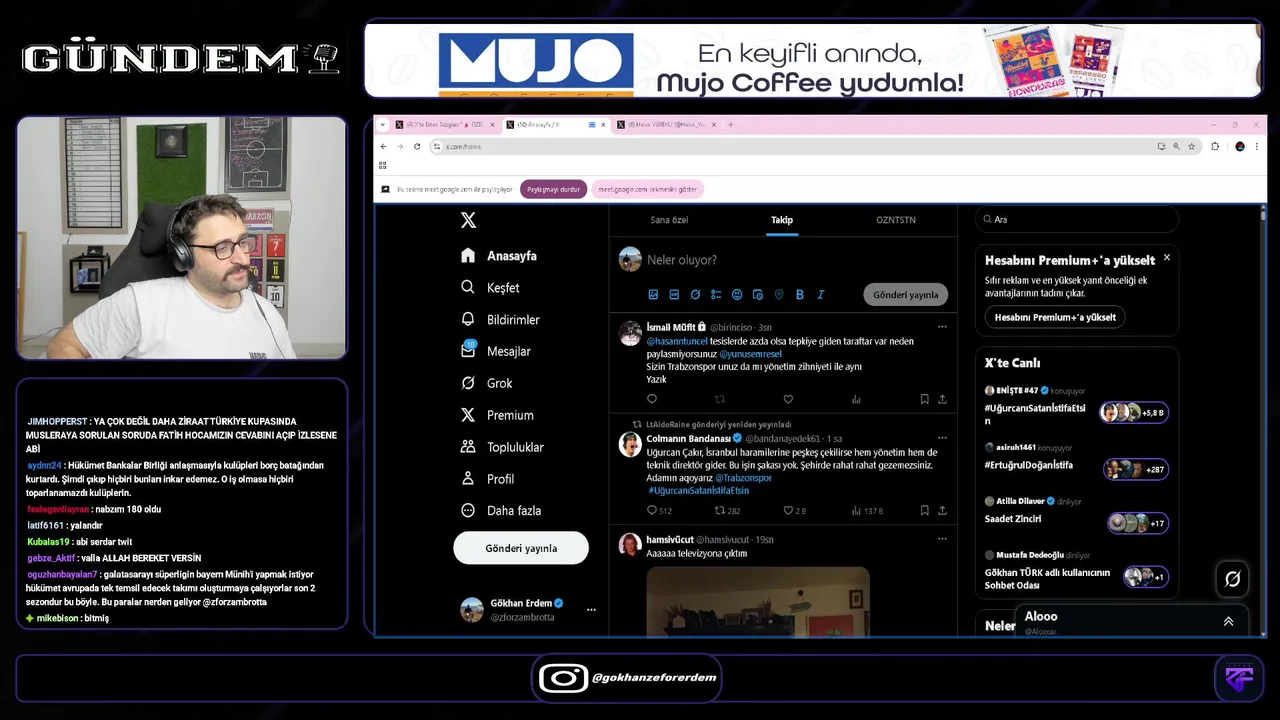The width and height of the screenshot is (1280, 720).
Task: Open Mesajlar in the sidebar
Action: pos(496,351)
